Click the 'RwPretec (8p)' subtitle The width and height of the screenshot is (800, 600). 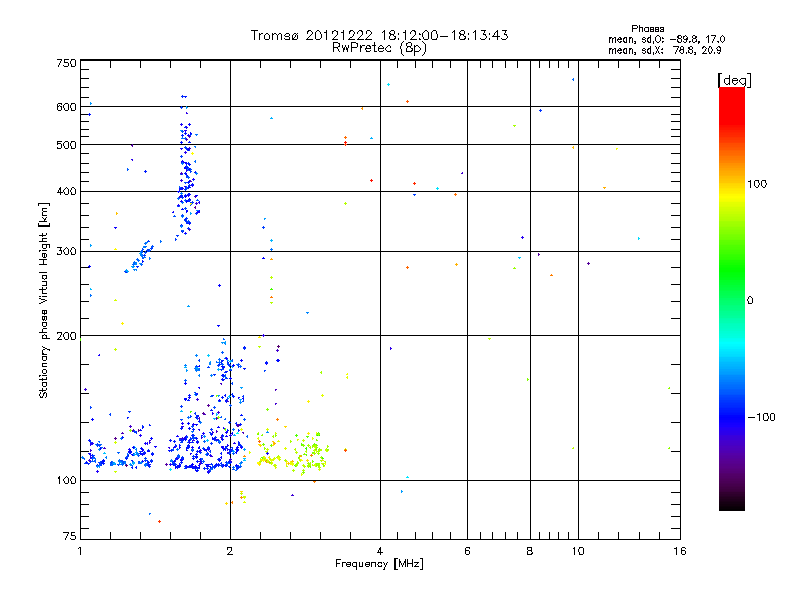[379, 48]
